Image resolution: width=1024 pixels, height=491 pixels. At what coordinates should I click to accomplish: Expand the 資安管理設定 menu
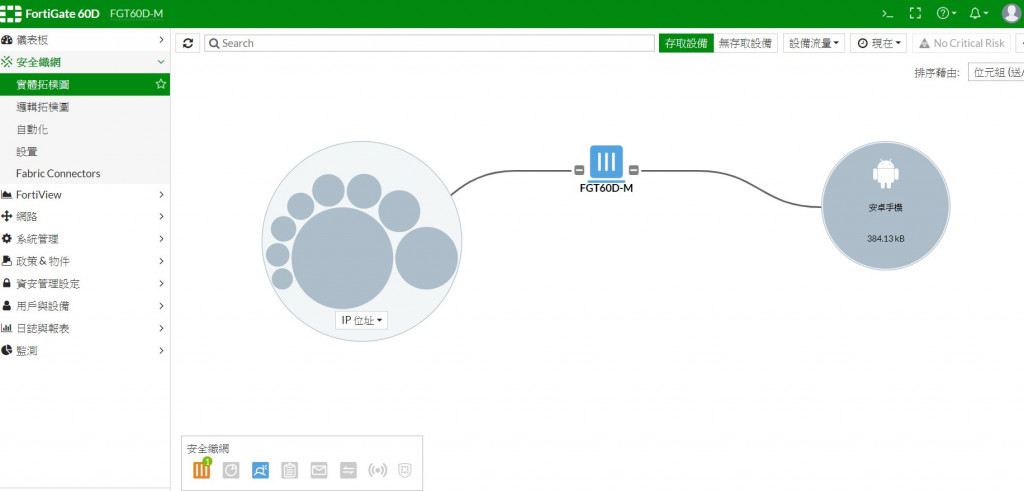click(x=85, y=283)
